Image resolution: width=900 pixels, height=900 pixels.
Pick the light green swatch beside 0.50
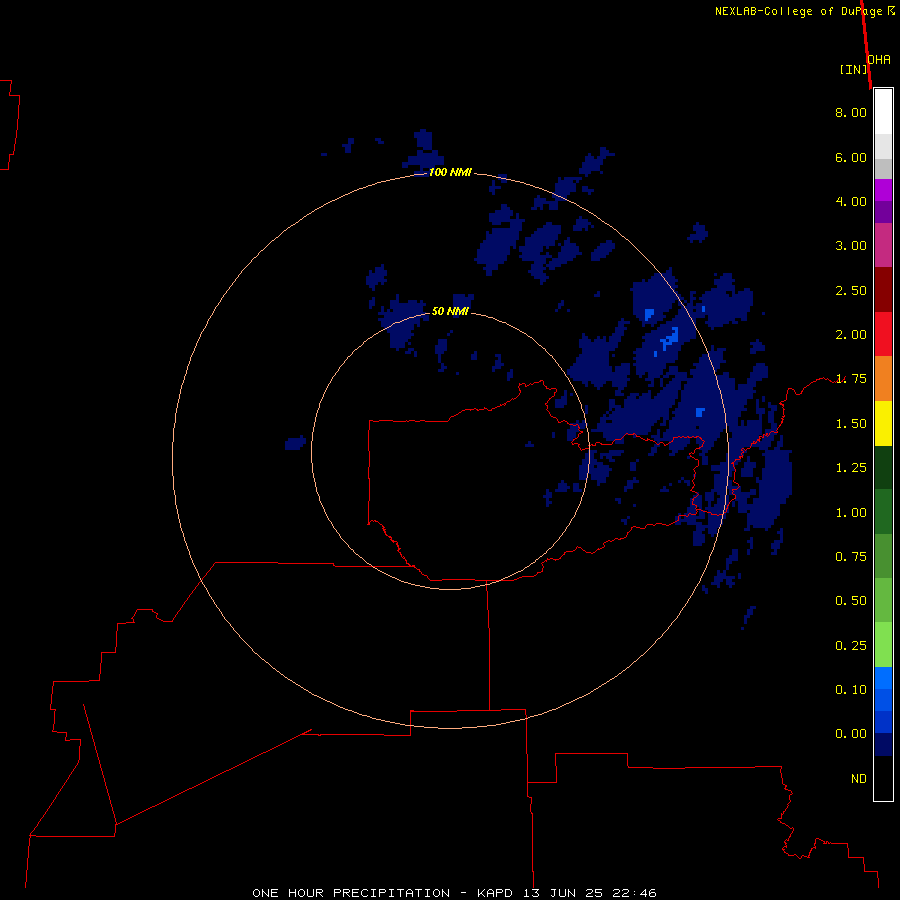tap(883, 600)
